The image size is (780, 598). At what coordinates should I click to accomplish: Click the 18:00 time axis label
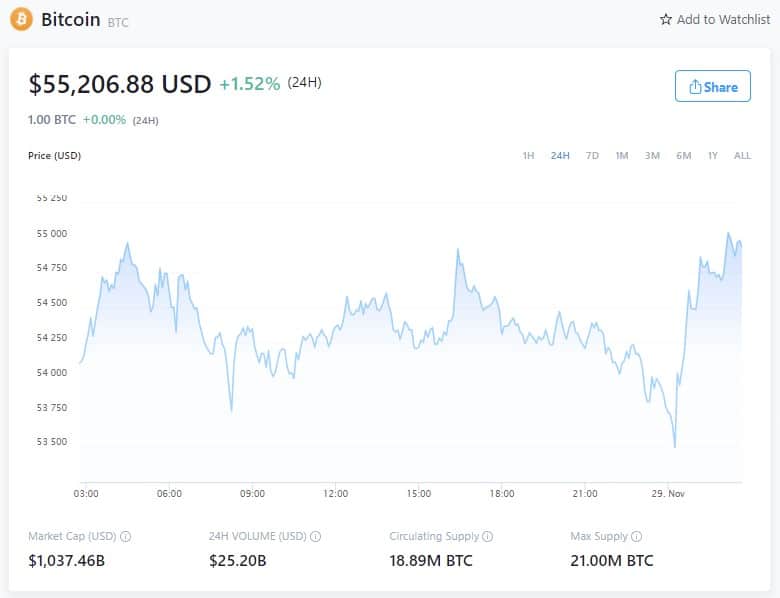tap(502, 494)
